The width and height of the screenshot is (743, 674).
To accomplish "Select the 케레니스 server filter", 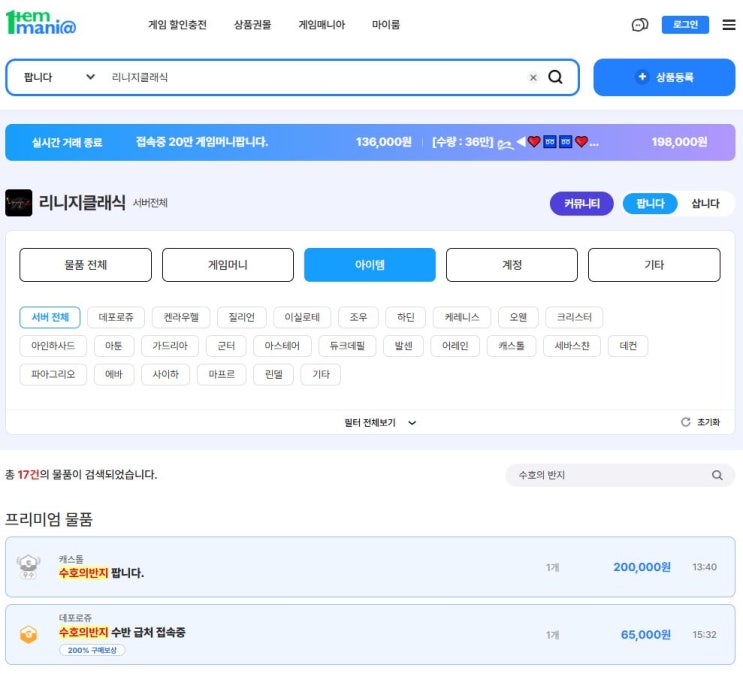I will (462, 317).
